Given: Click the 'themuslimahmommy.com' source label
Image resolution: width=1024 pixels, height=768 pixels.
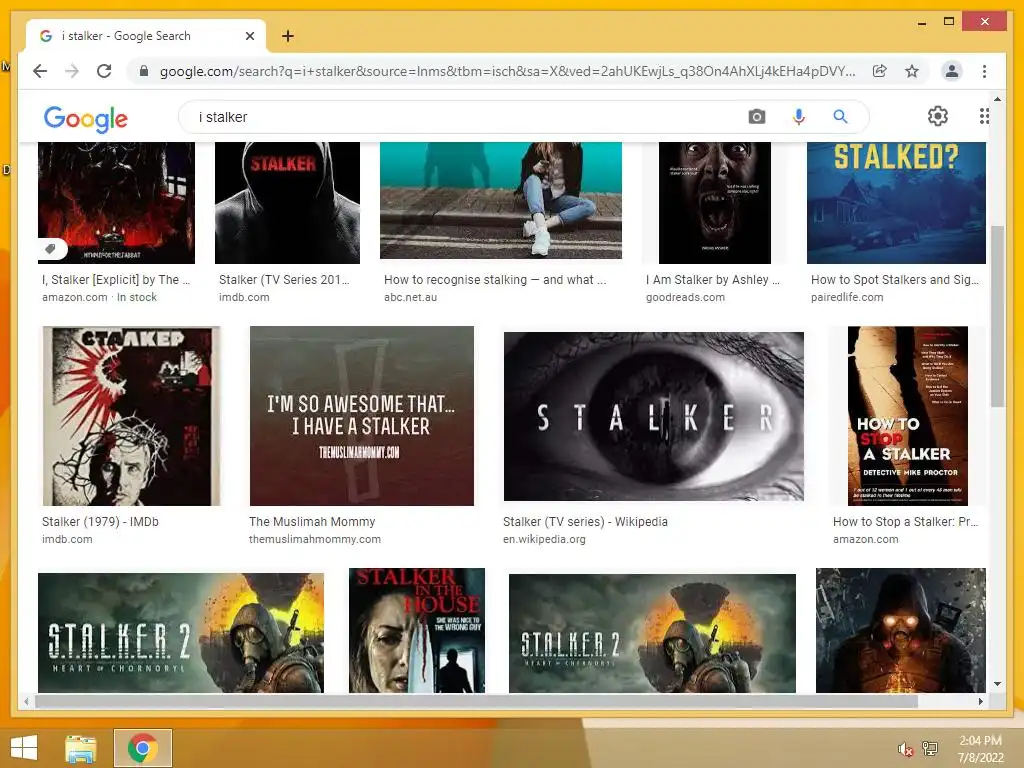Looking at the screenshot, I should [x=315, y=539].
